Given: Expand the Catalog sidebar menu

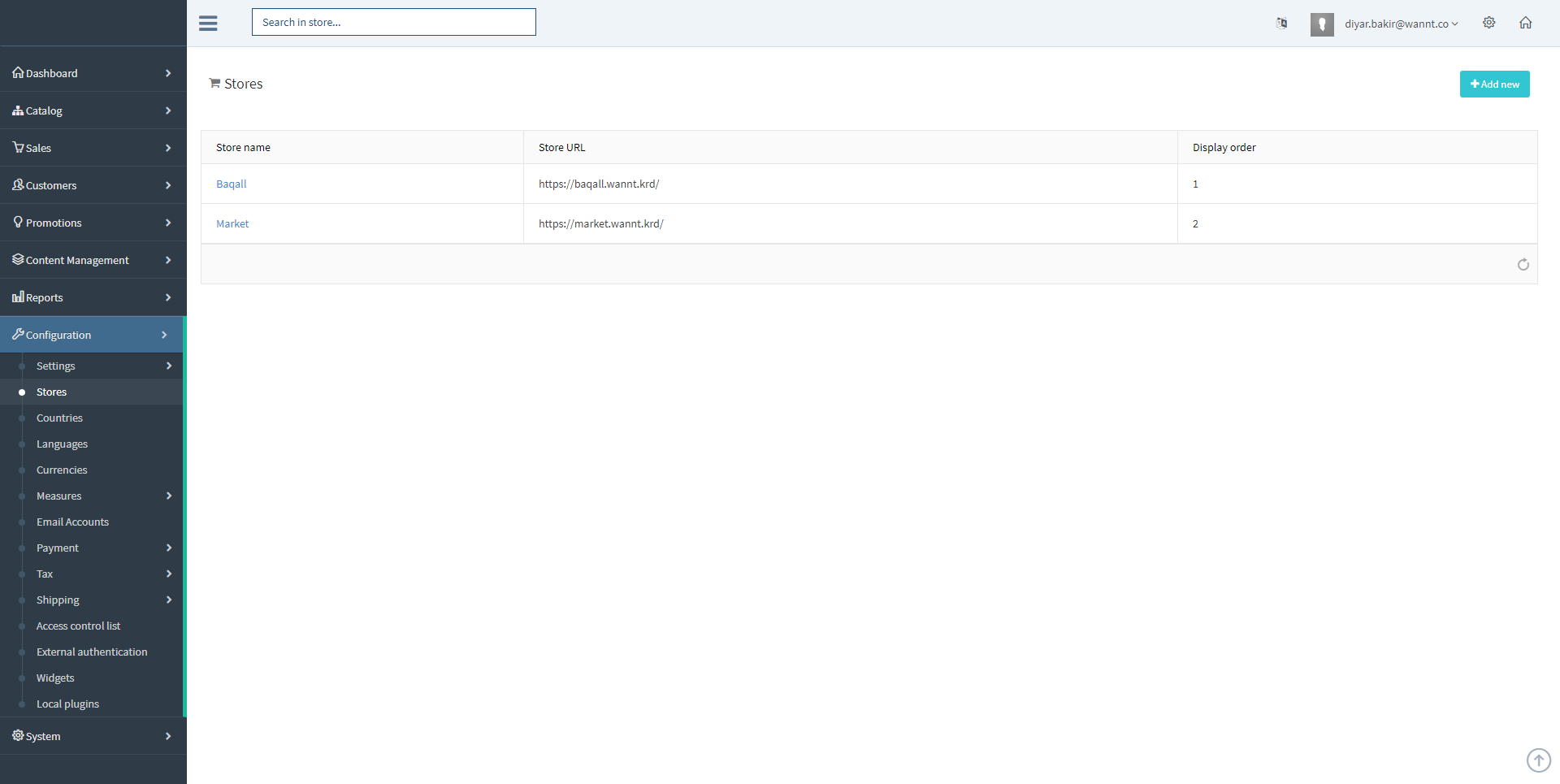Looking at the screenshot, I should pos(44,110).
